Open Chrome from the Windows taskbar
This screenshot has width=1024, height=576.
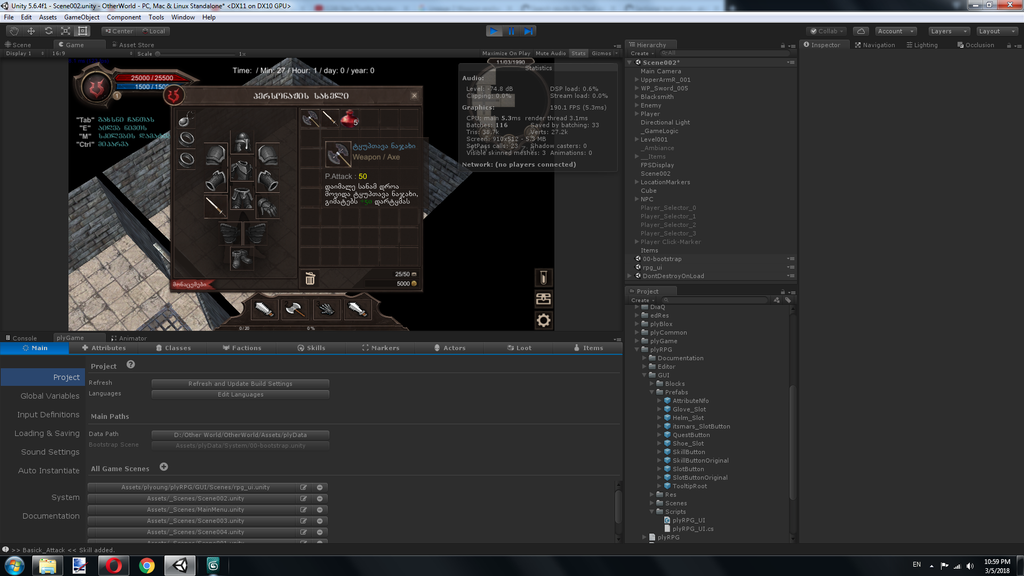click(147, 566)
